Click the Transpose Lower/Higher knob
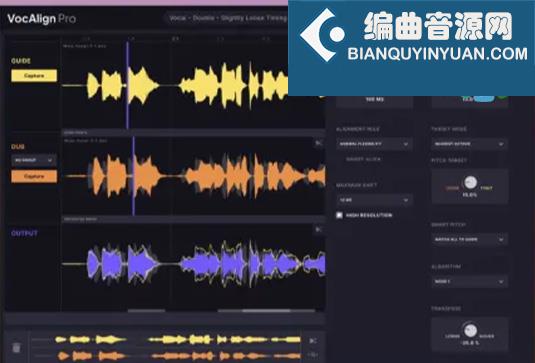Image resolution: width=535 pixels, height=363 pixels. (x=470, y=331)
